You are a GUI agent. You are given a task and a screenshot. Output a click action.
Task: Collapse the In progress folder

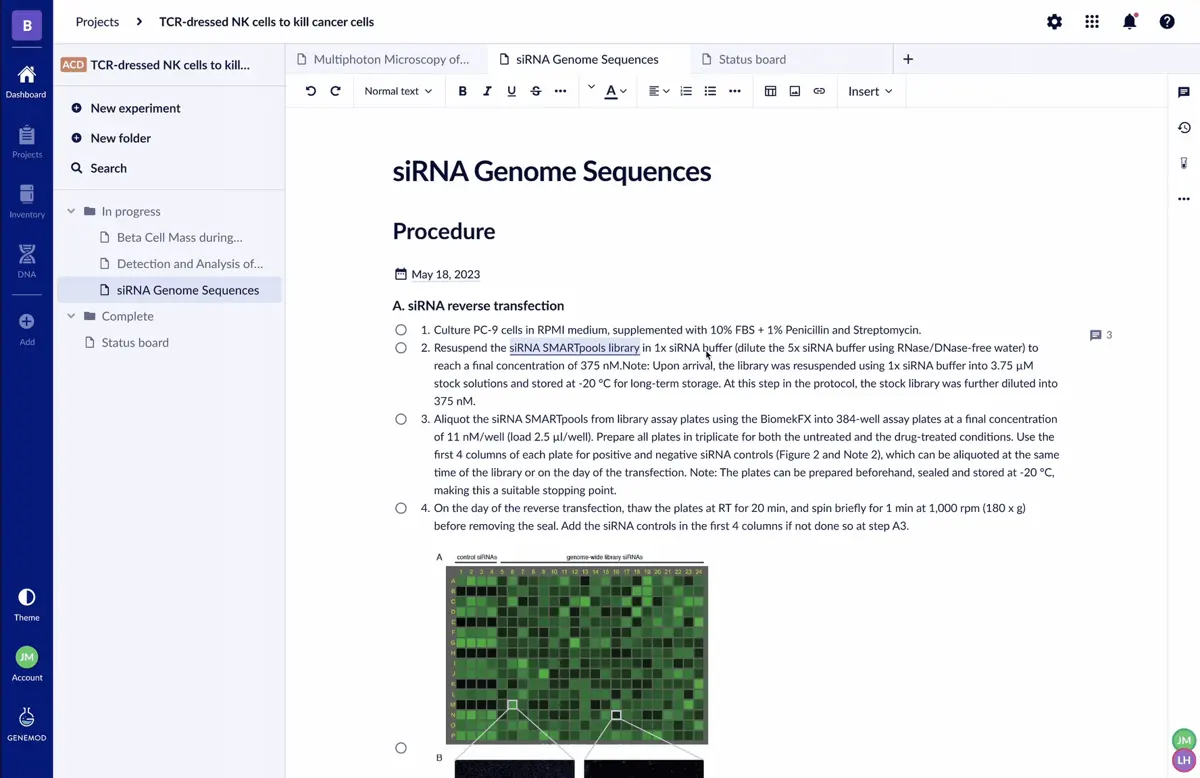pyautogui.click(x=71, y=211)
